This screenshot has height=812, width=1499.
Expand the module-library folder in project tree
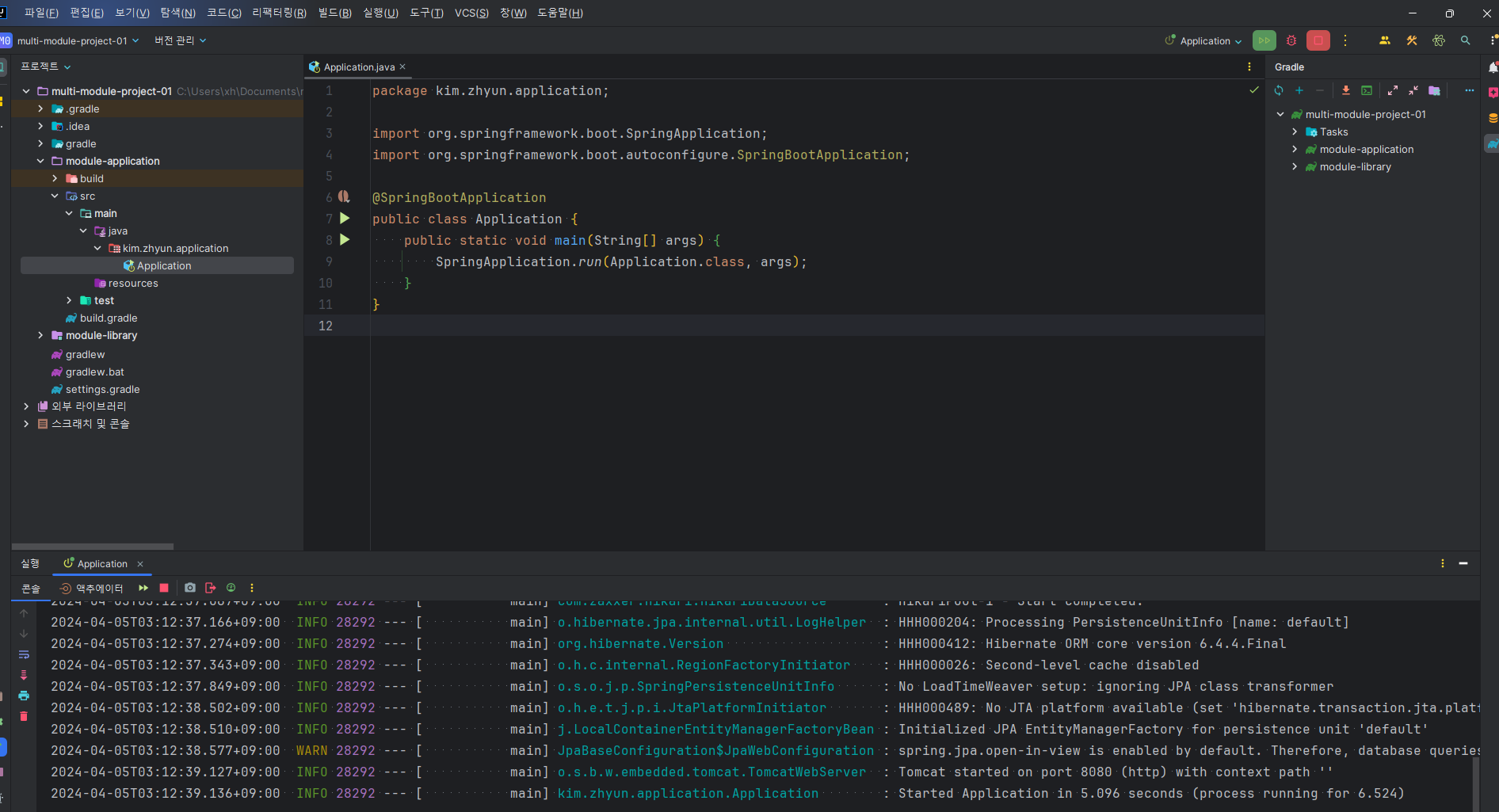tap(40, 335)
